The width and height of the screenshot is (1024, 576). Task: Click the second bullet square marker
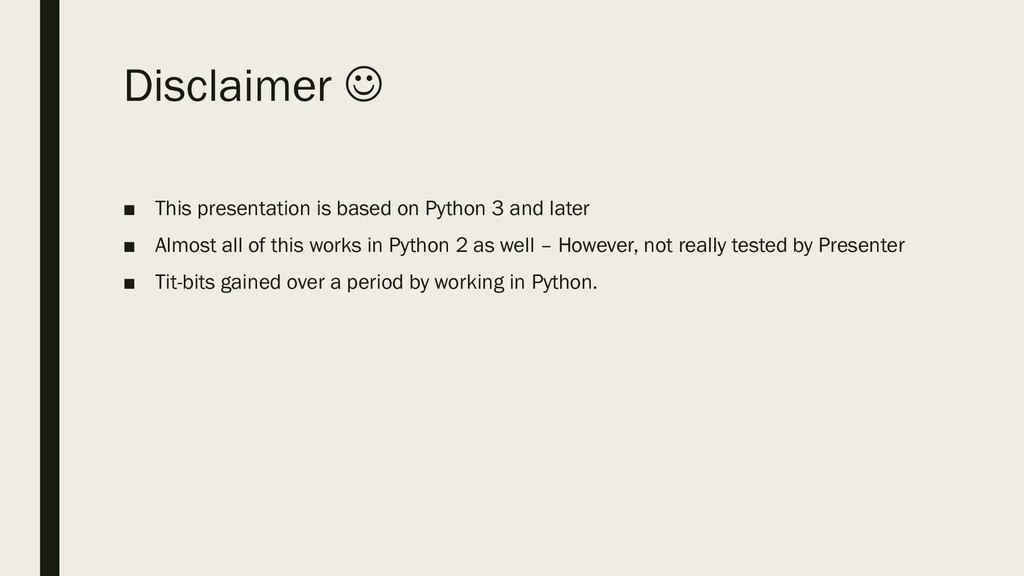[129, 247]
